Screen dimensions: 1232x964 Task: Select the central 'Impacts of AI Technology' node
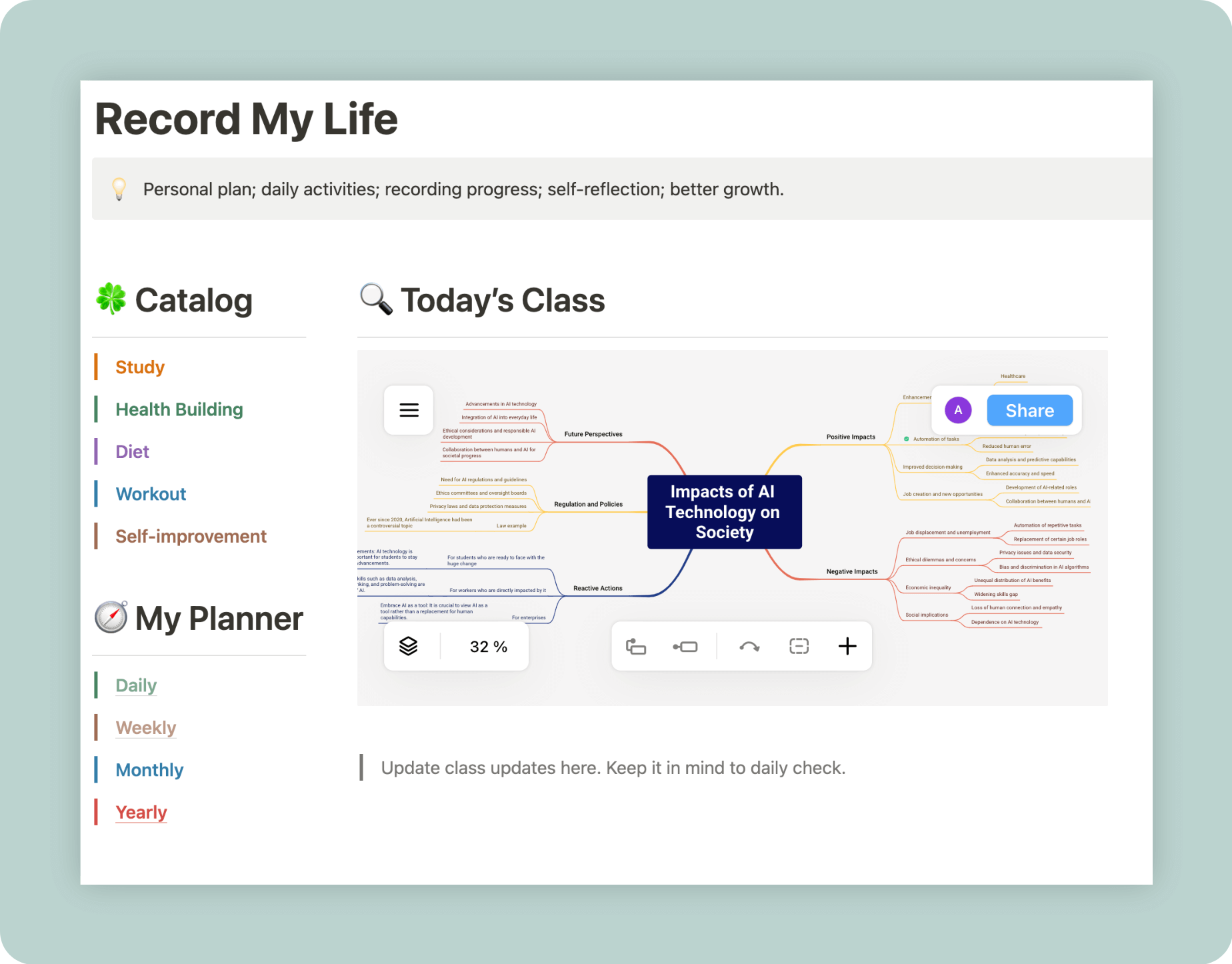724,512
